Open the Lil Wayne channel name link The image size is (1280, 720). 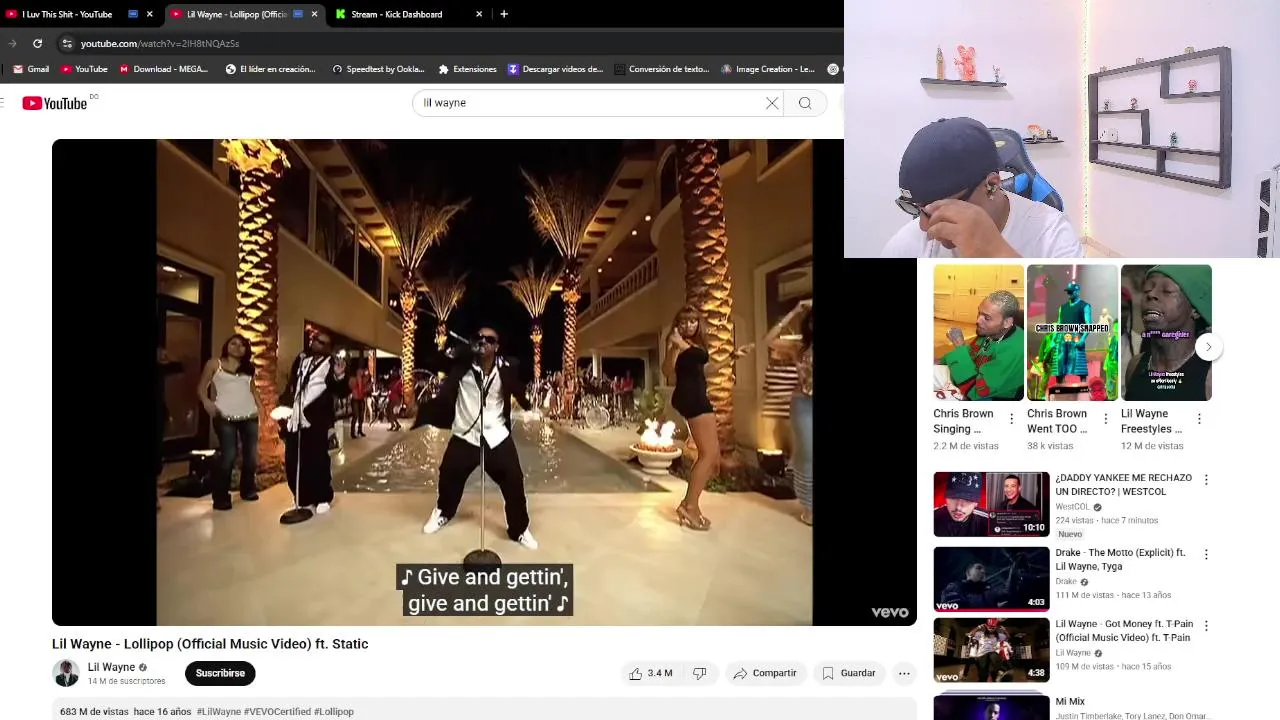[x=111, y=667]
